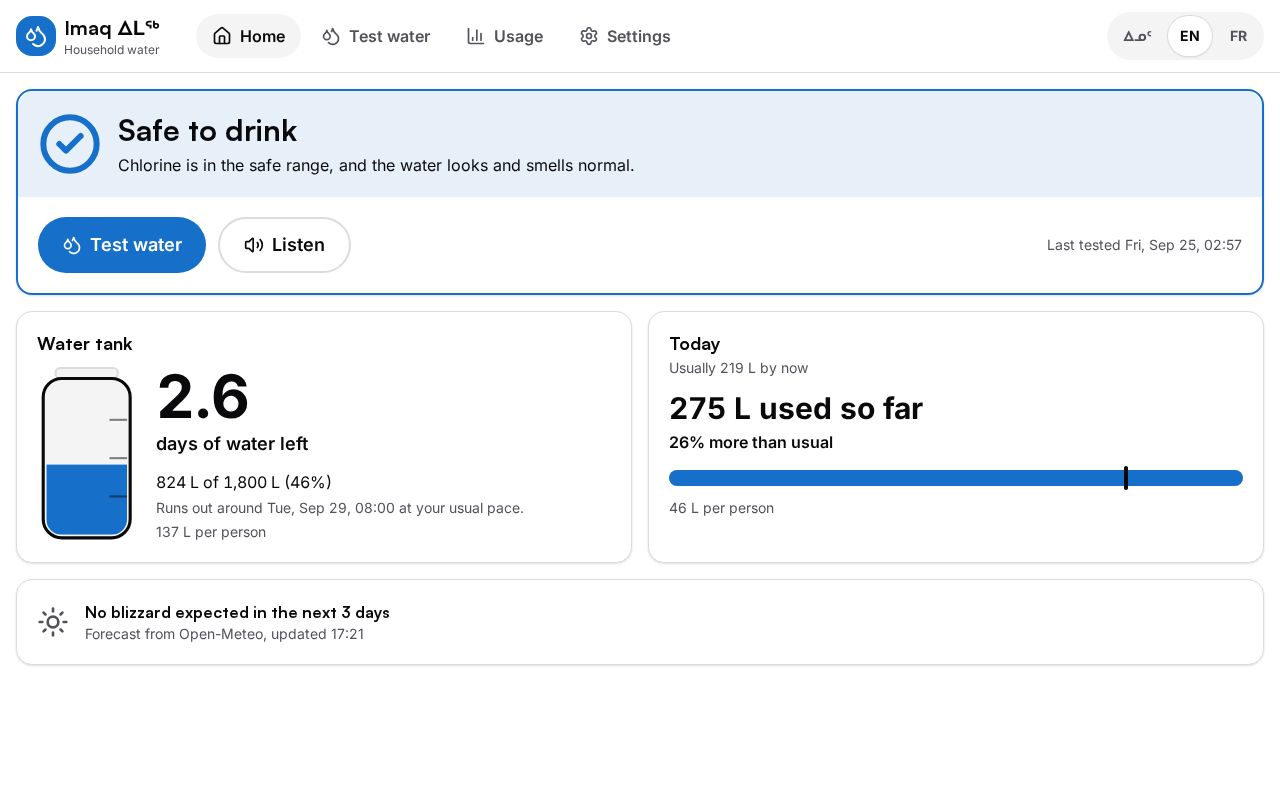
Task: Open the Usage tab
Action: pyautogui.click(x=505, y=36)
